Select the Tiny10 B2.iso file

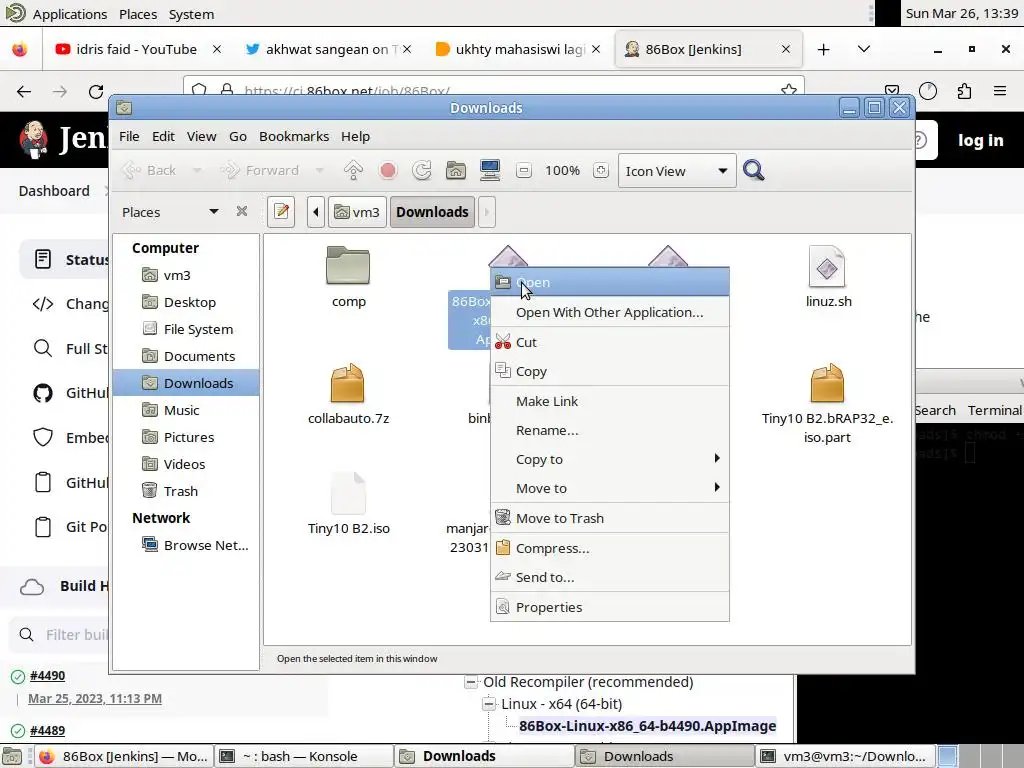pyautogui.click(x=348, y=503)
